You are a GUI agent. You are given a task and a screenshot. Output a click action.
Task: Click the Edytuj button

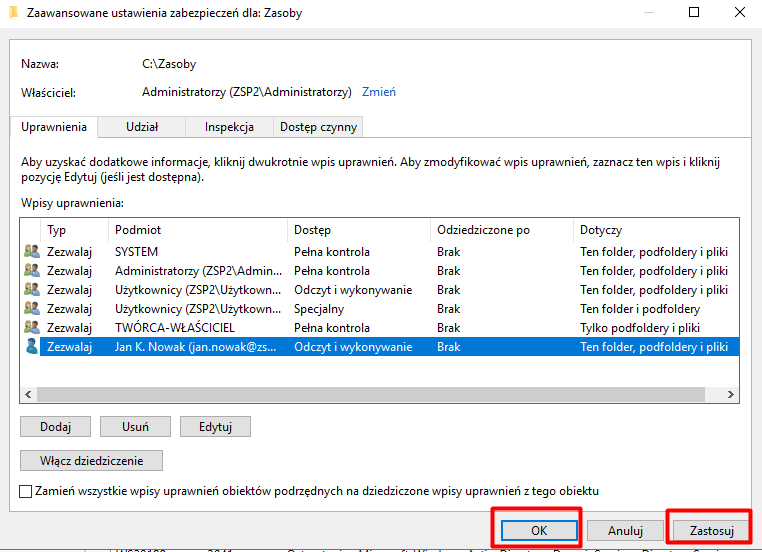(x=215, y=426)
